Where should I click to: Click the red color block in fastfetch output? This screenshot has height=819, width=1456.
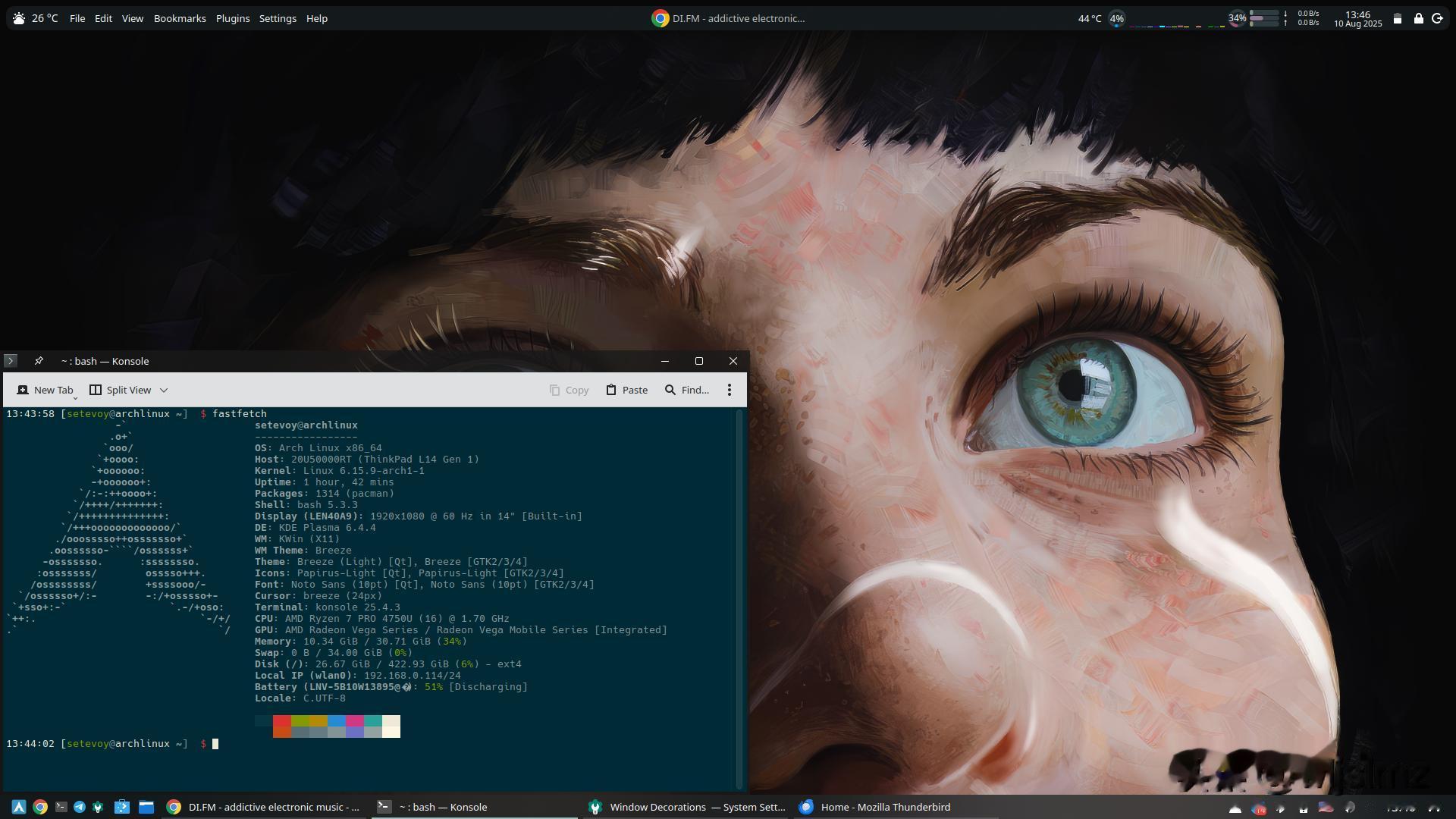coord(282,721)
